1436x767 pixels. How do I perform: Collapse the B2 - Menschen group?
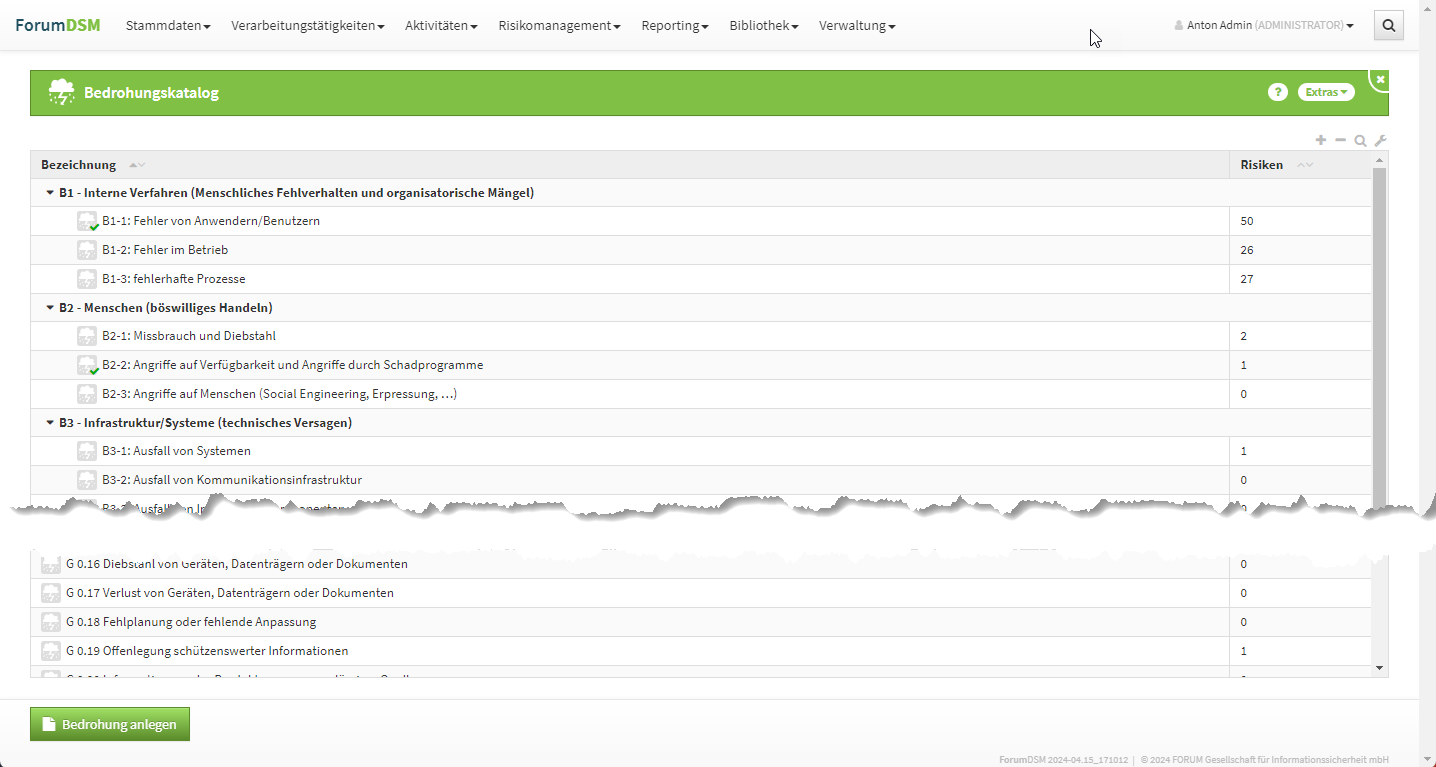pyautogui.click(x=50, y=308)
